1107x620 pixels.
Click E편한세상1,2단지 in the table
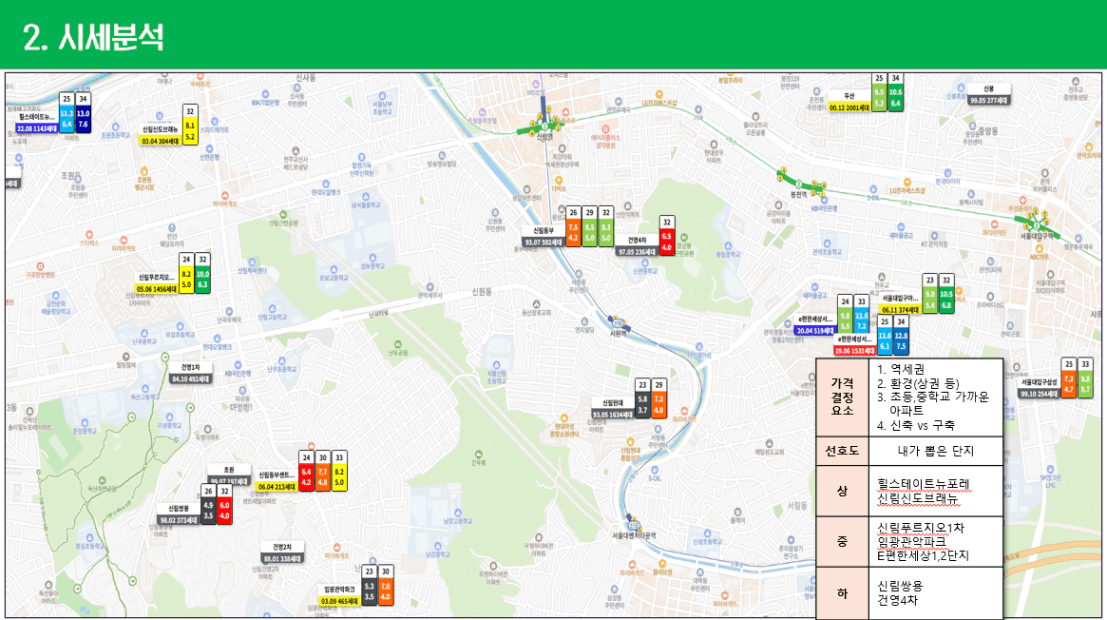tap(923, 556)
